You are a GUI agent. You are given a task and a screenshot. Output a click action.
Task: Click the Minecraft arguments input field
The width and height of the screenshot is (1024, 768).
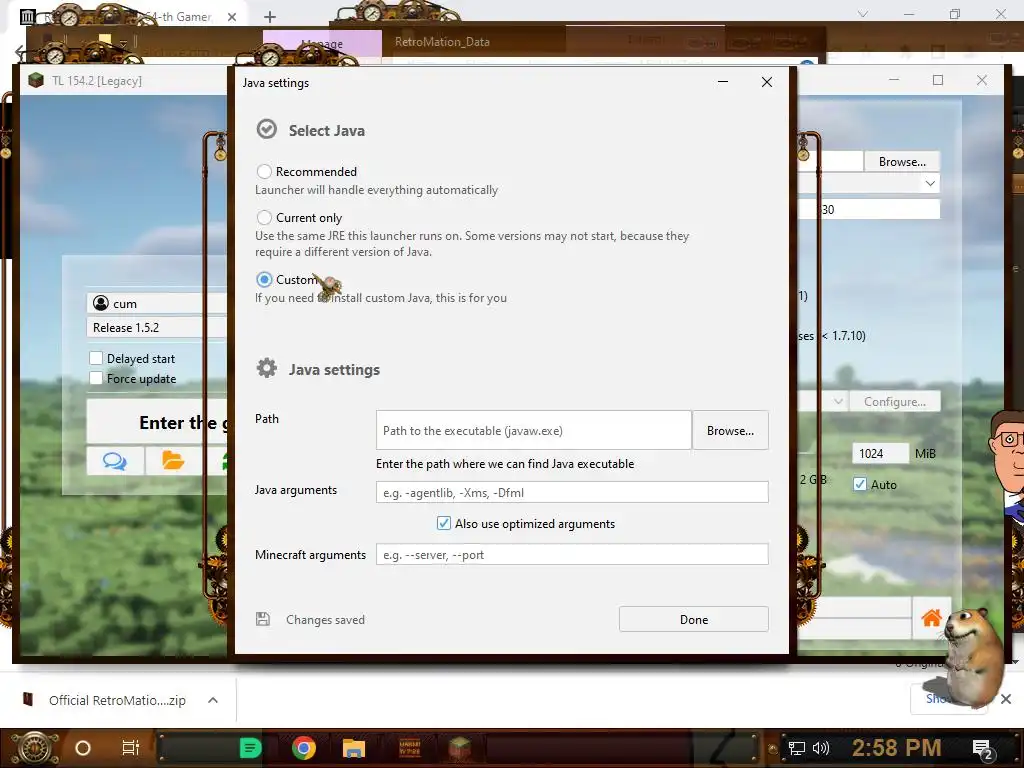(x=572, y=554)
